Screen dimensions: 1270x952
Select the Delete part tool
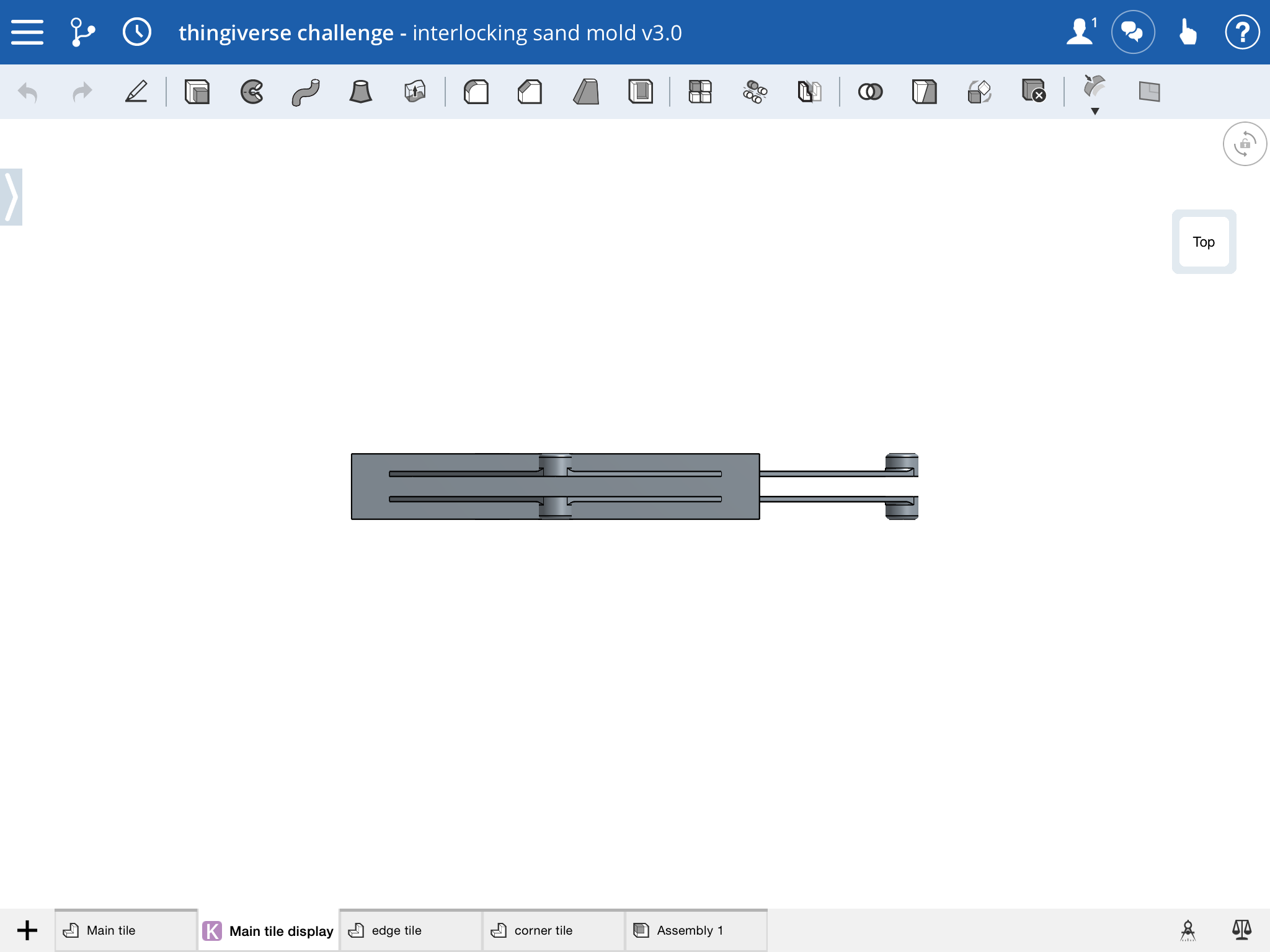1034,90
